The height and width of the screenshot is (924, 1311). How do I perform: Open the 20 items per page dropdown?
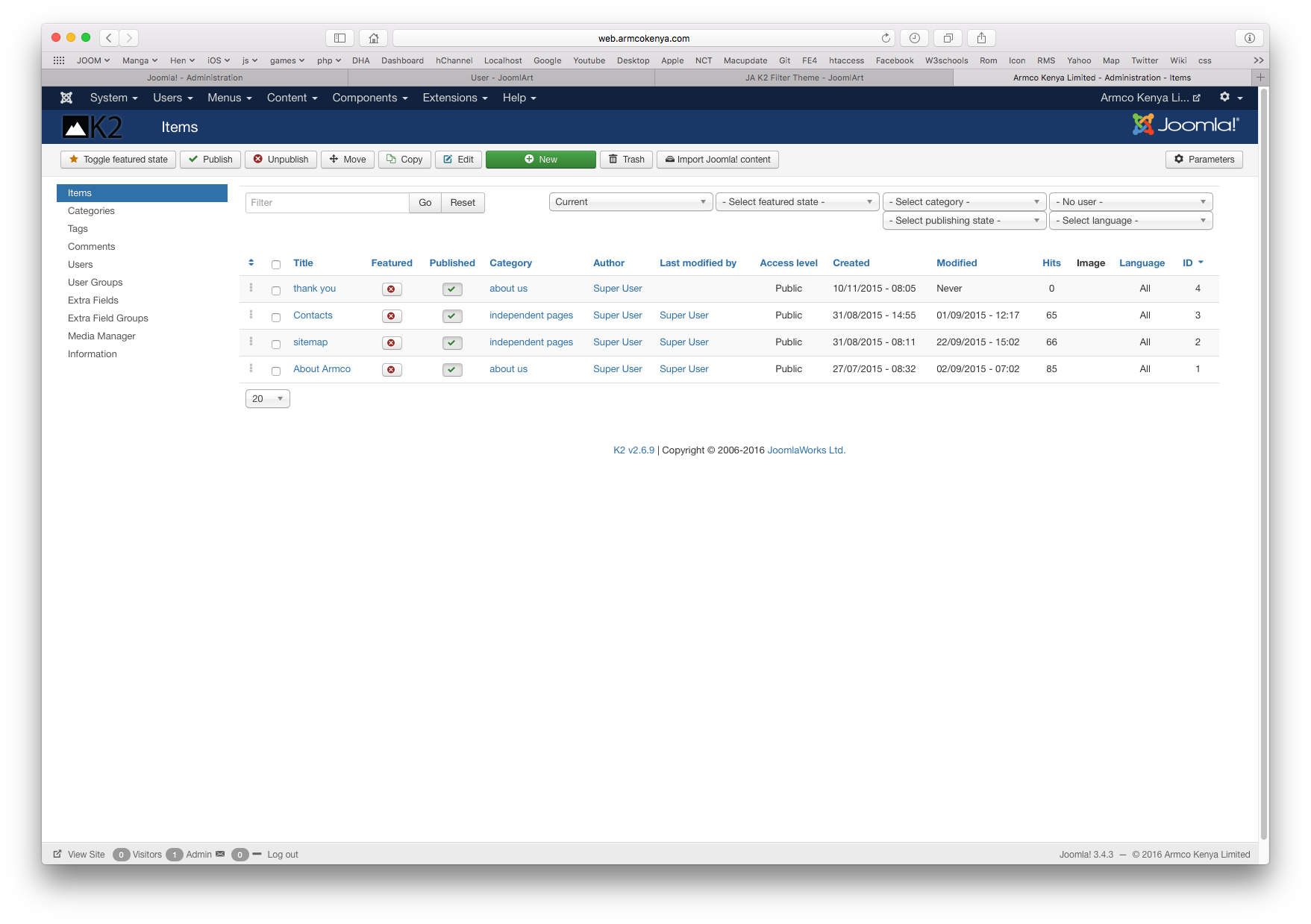click(x=267, y=399)
